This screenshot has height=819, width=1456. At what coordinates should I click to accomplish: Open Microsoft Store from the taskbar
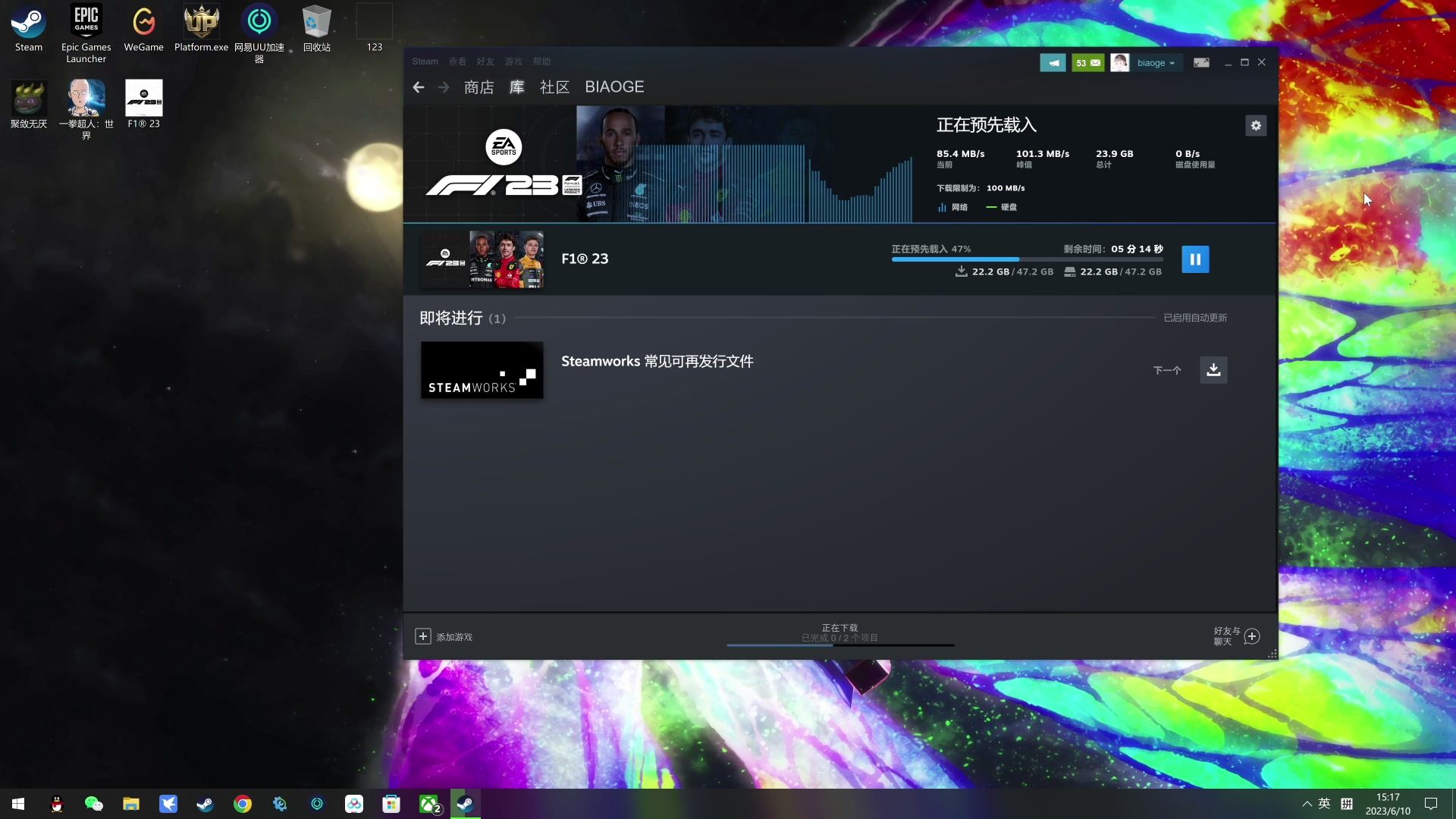click(x=391, y=804)
